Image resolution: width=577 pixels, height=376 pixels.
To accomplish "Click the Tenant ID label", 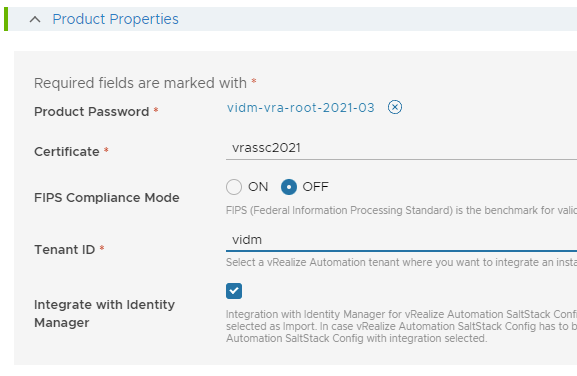I will [64, 249].
